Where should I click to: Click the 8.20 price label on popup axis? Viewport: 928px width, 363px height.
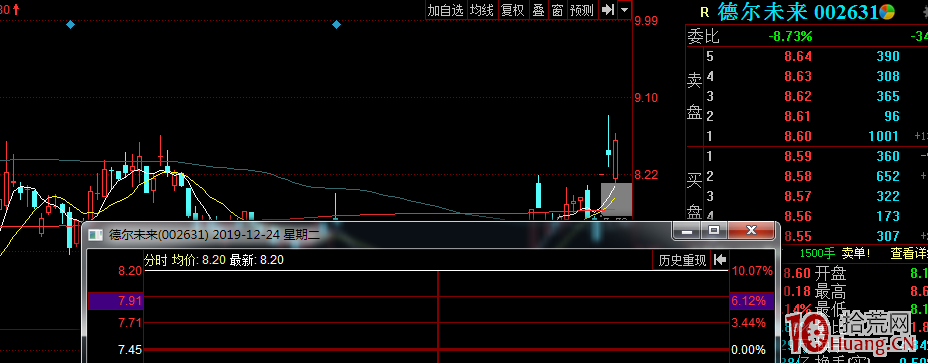130,271
